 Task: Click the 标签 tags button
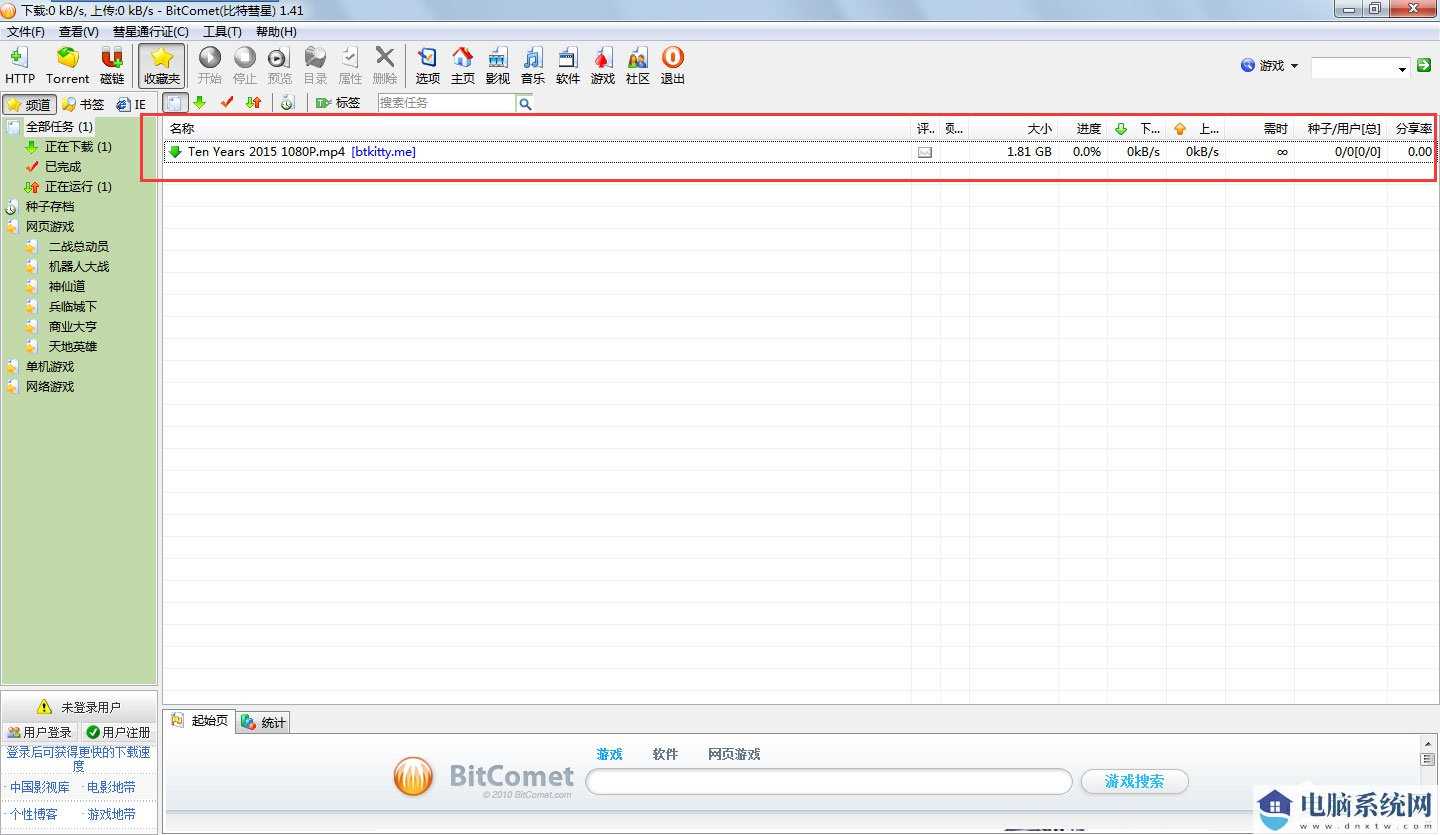pos(338,103)
